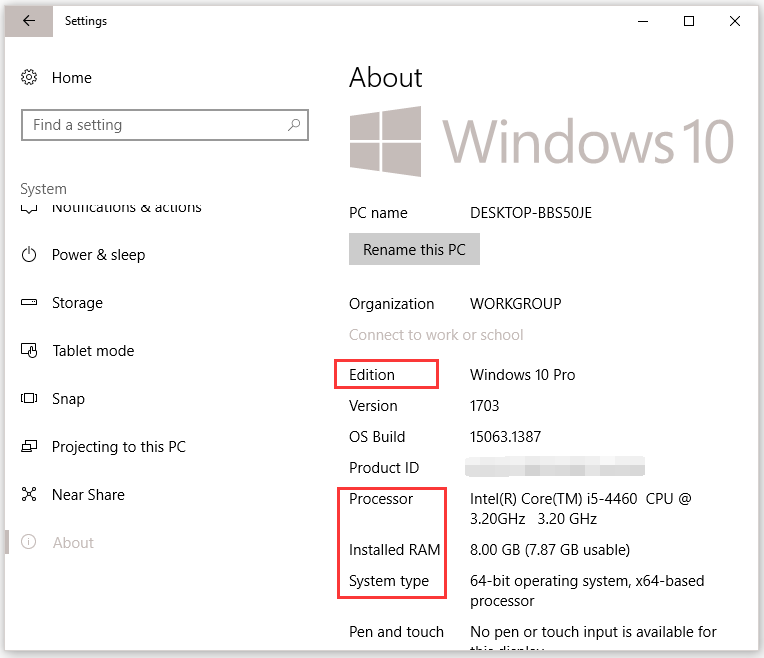Viewport: 764px width, 658px height.
Task: Focus the Find a setting field
Action: pos(165,125)
